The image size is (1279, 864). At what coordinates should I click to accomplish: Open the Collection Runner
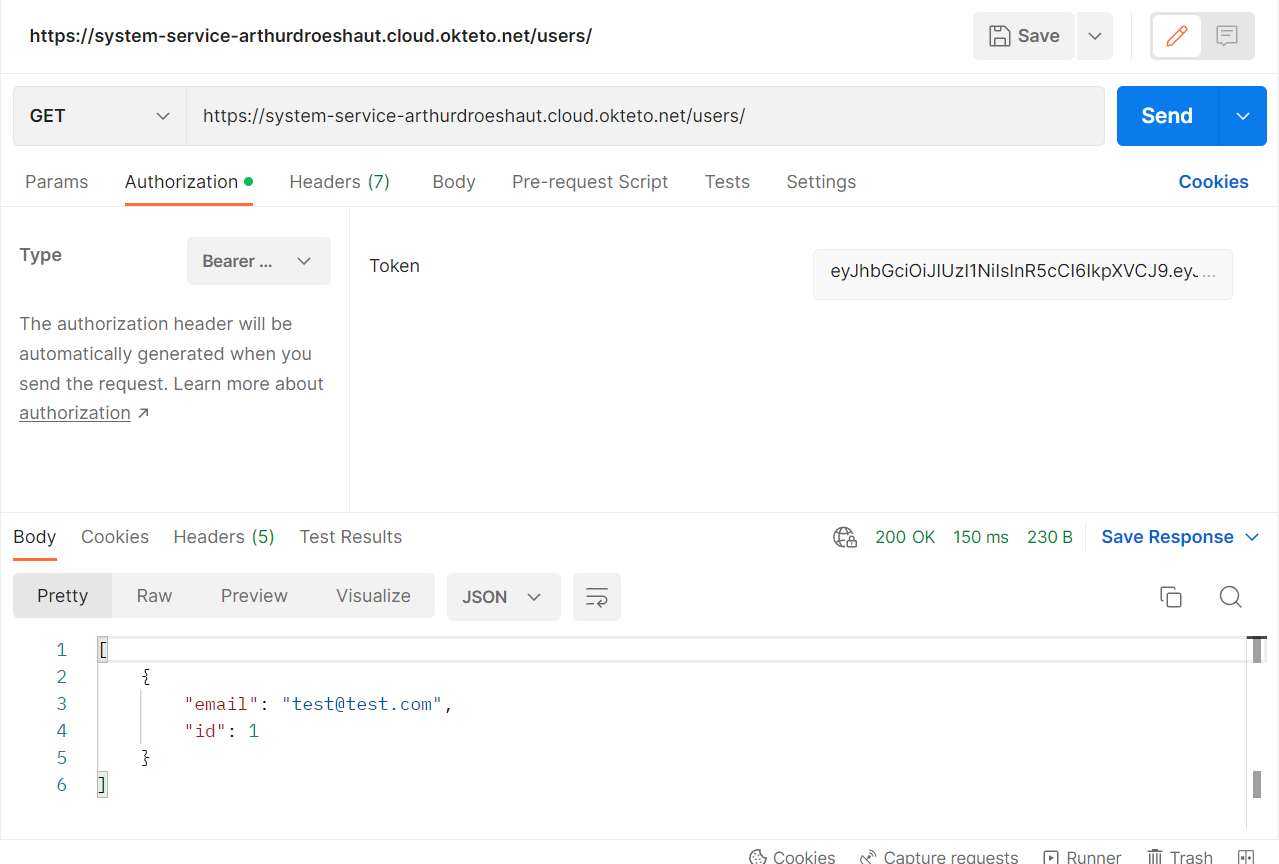tap(1082, 857)
